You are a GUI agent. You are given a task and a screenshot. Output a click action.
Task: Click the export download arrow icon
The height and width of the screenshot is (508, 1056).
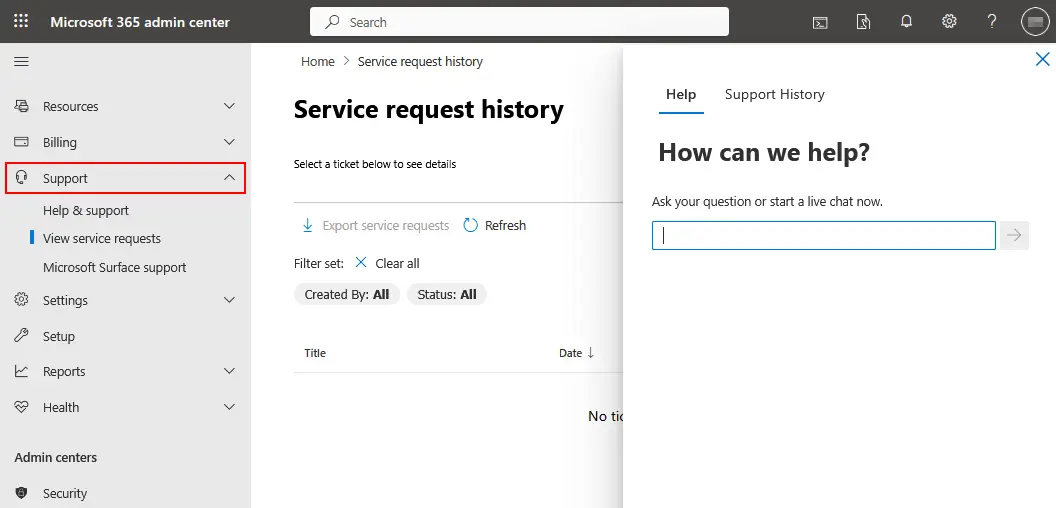click(x=308, y=225)
